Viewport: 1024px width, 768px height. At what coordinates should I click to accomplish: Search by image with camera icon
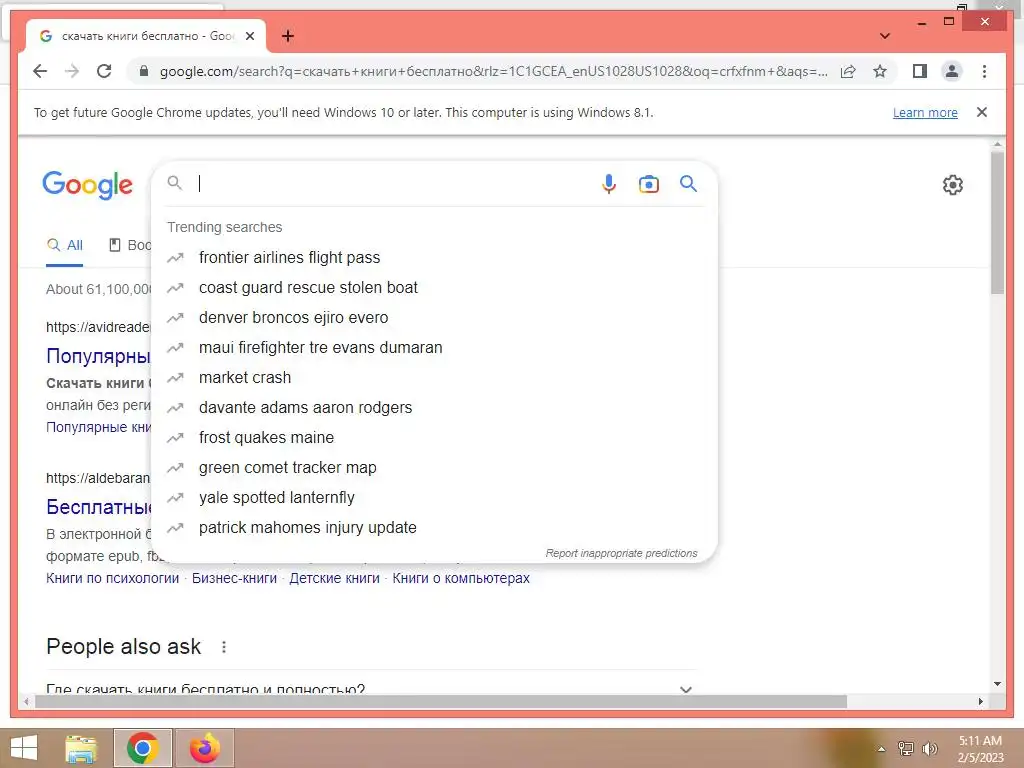(x=648, y=184)
